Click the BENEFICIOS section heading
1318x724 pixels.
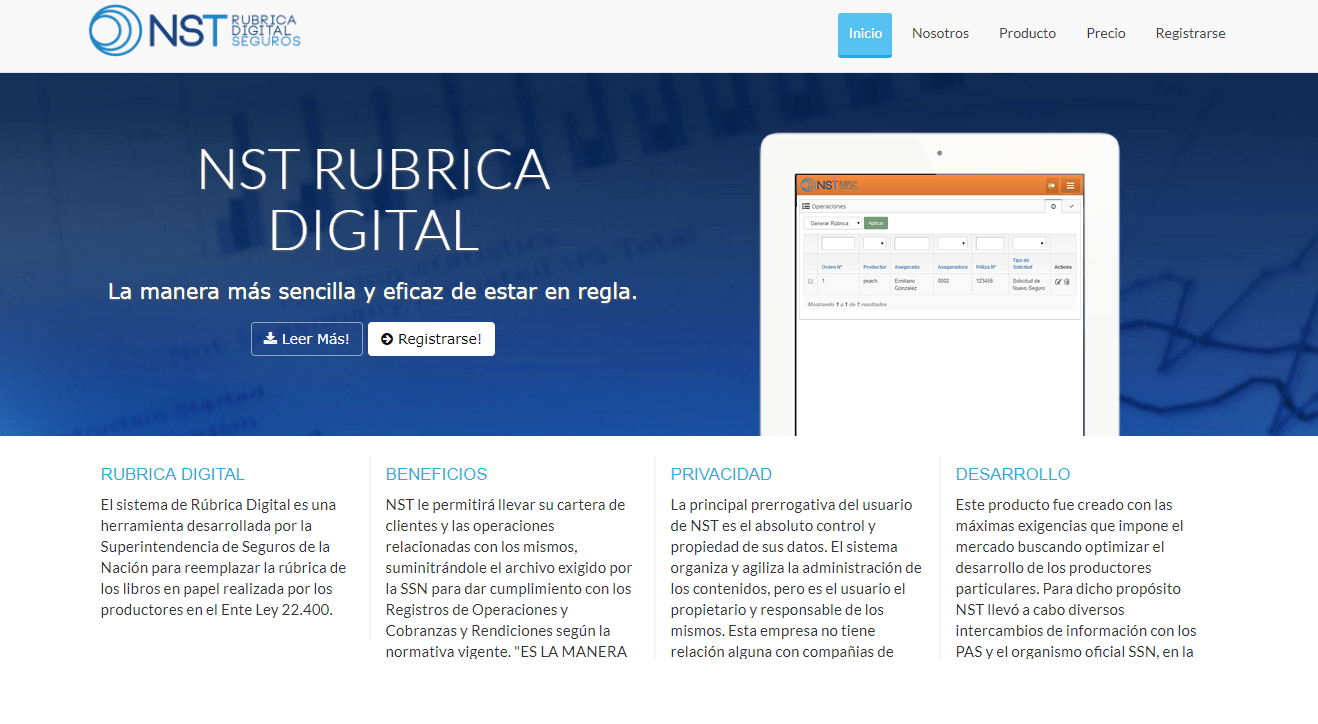pyautogui.click(x=436, y=474)
